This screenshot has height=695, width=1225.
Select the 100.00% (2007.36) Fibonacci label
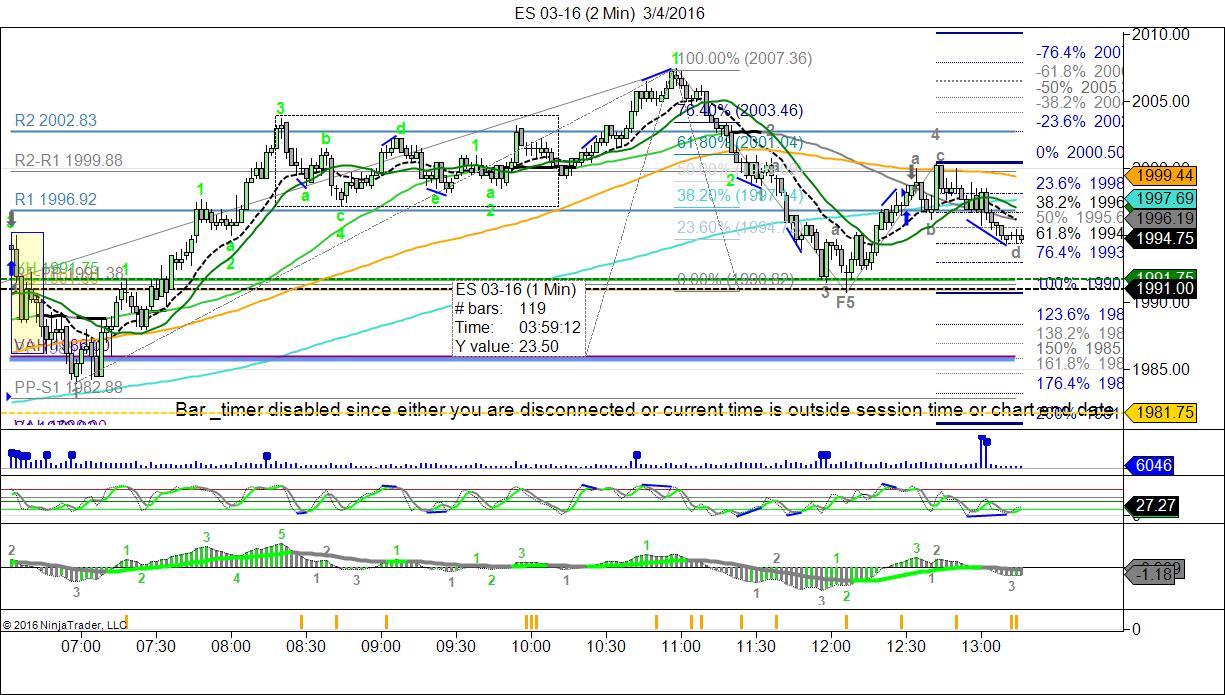(745, 59)
